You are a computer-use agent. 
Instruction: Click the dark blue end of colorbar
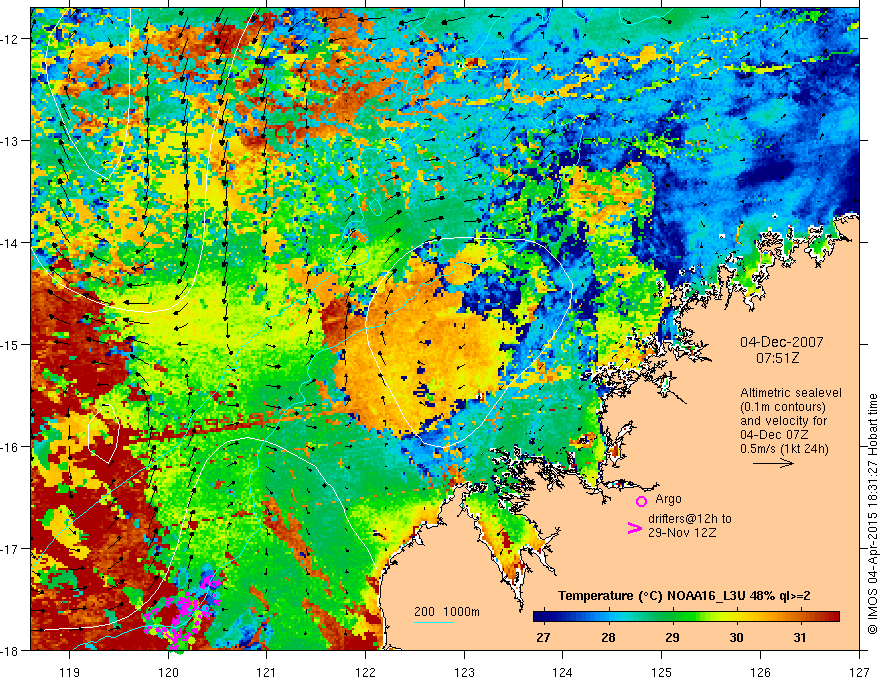pyautogui.click(x=539, y=617)
